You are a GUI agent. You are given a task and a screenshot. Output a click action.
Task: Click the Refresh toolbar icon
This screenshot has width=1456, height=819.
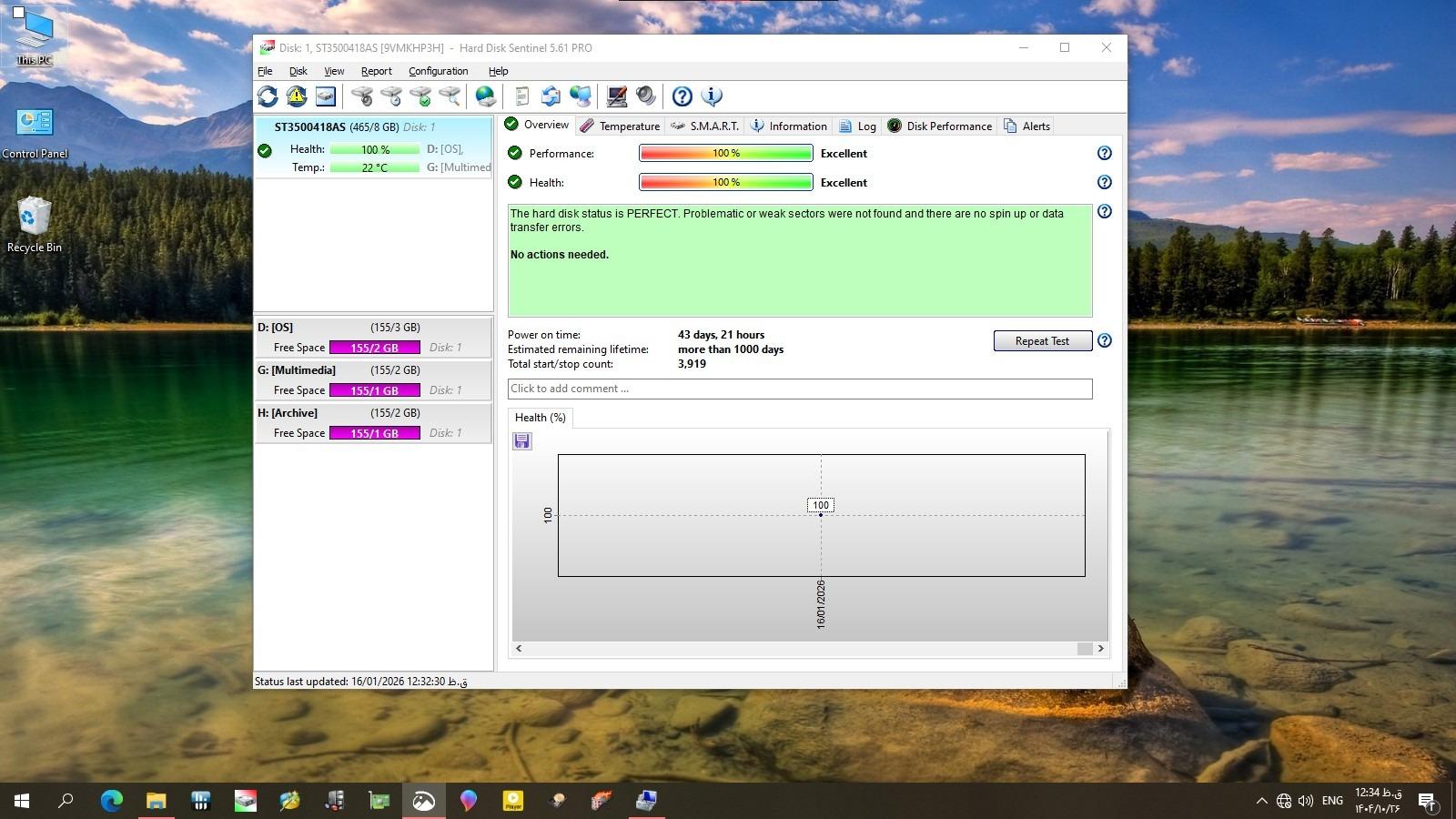pos(268,96)
